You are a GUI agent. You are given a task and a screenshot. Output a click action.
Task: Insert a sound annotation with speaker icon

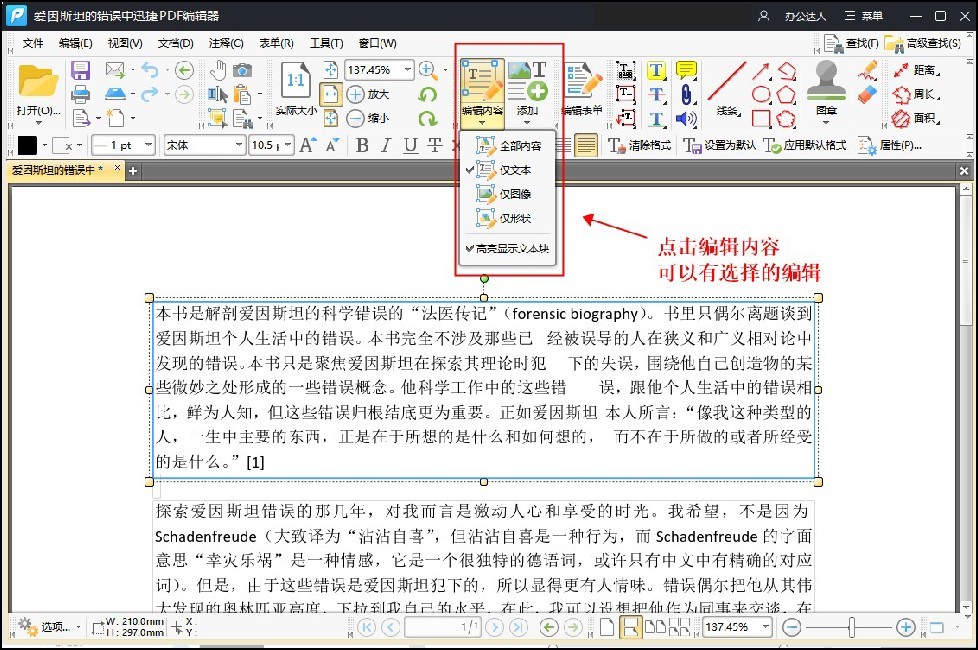pos(685,118)
